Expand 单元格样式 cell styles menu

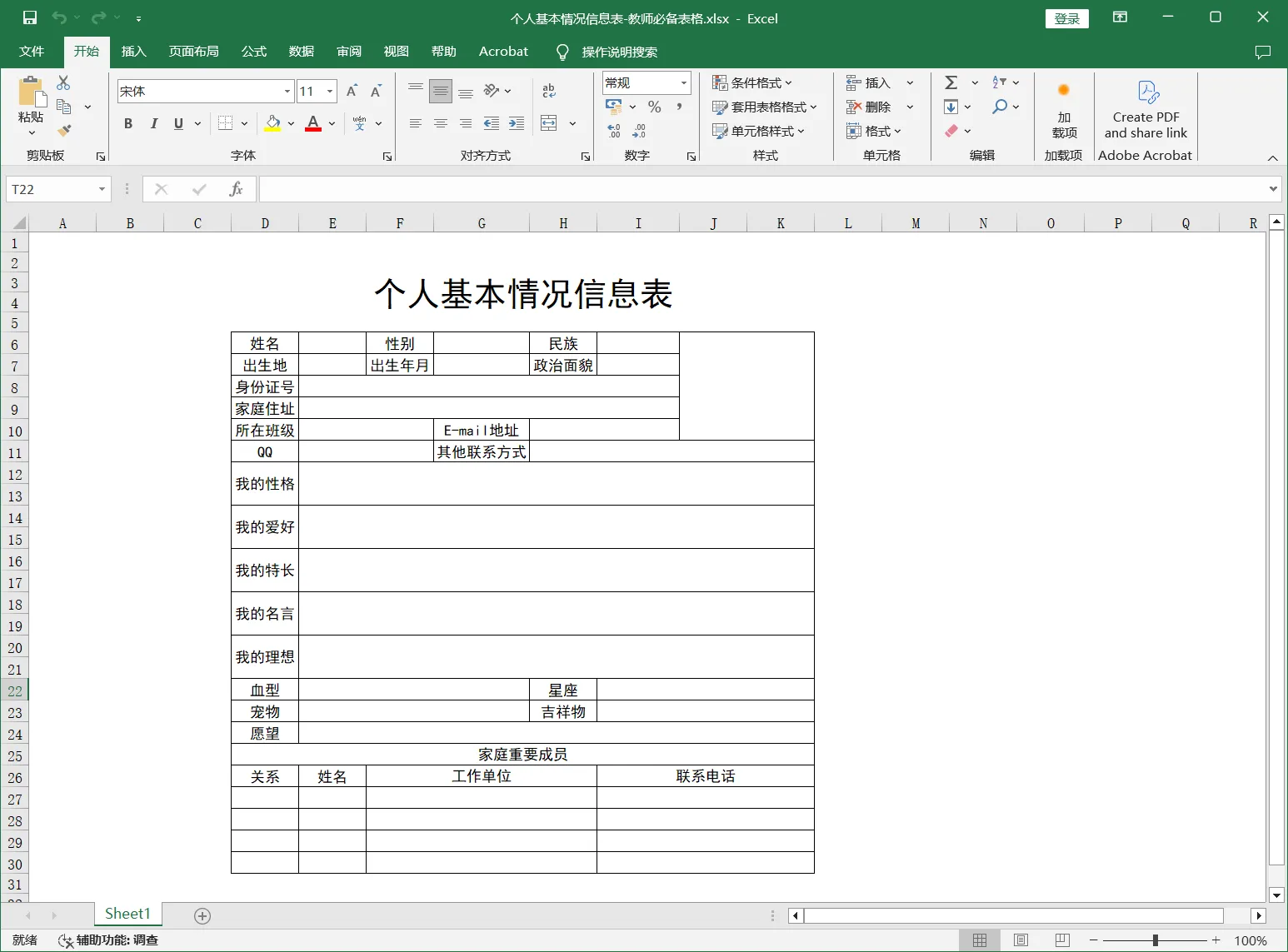click(758, 131)
